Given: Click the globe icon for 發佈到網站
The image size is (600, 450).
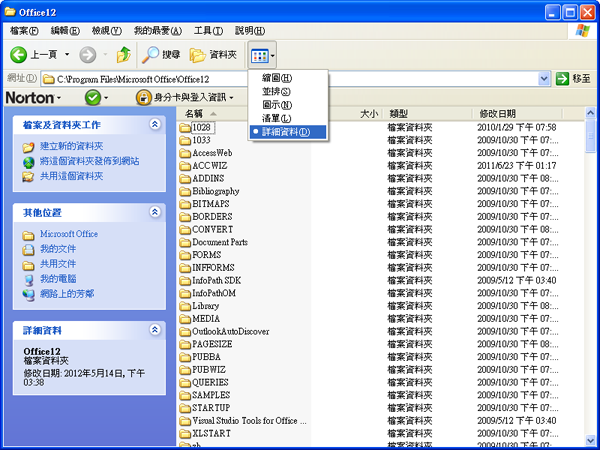Looking at the screenshot, I should click(x=28, y=162).
